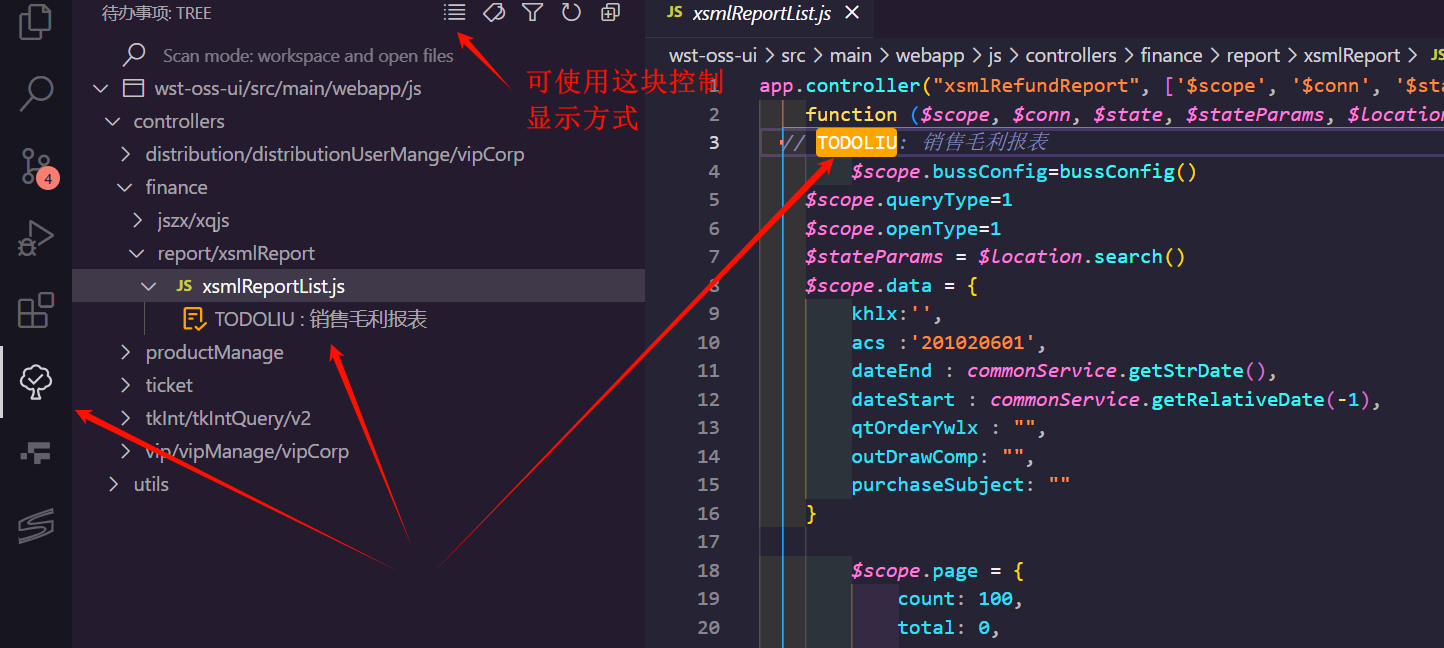
Task: Click the todo checkmark icon for TODOLIU
Action: point(194,319)
